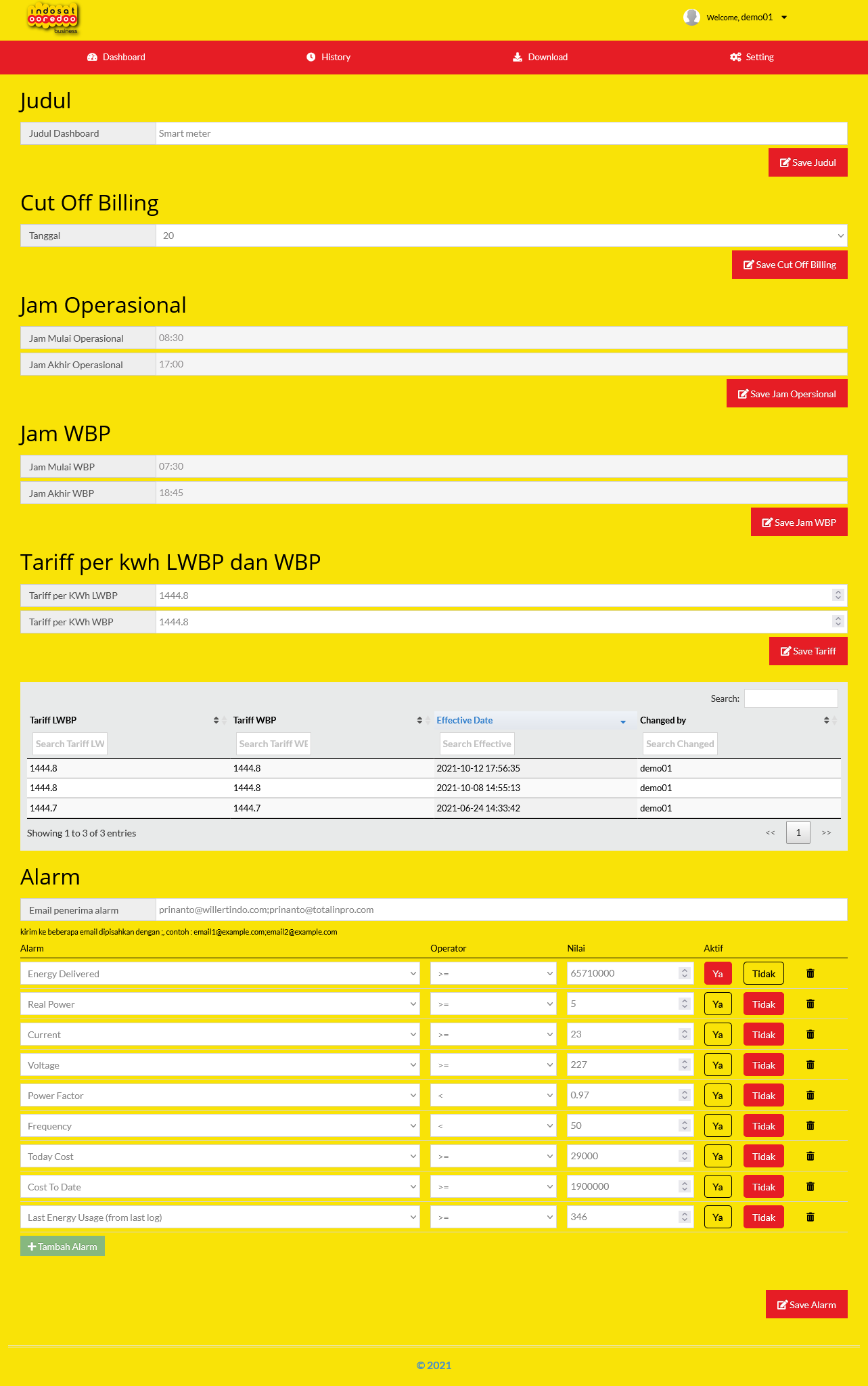Click the table Search input field
This screenshot has height=1386, width=868.
pos(791,698)
